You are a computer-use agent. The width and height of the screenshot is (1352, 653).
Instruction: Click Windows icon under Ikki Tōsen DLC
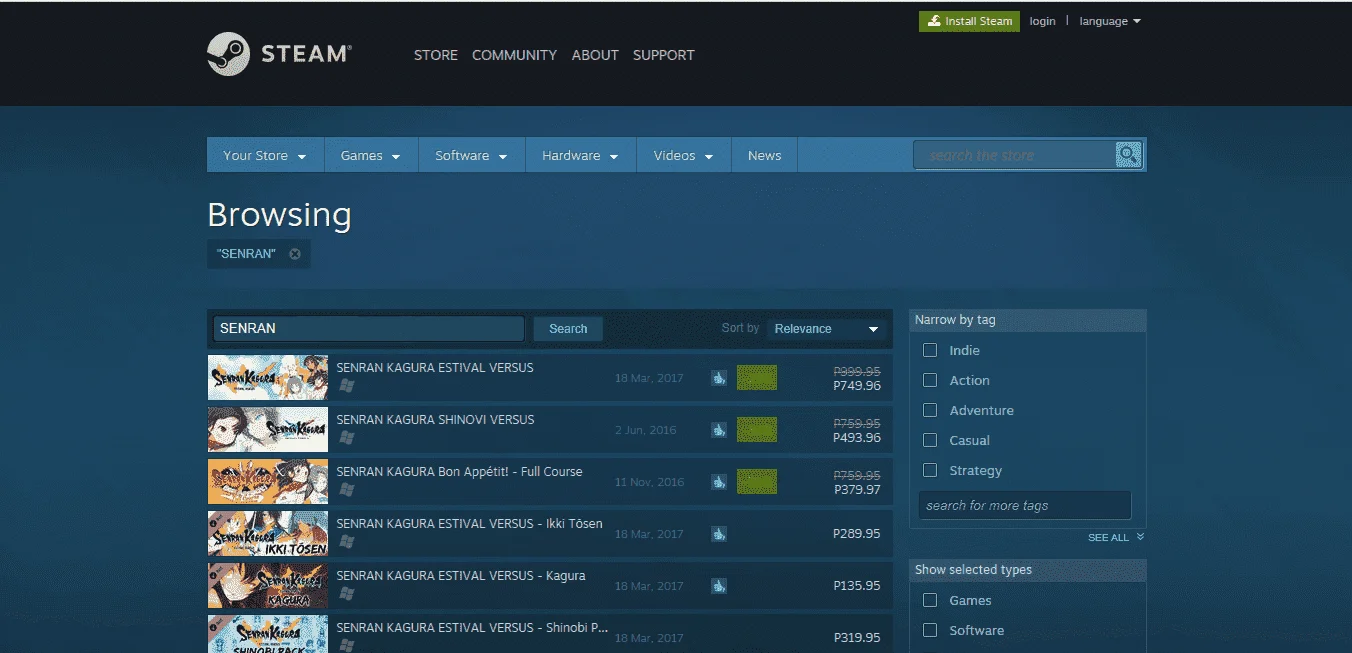(x=347, y=541)
